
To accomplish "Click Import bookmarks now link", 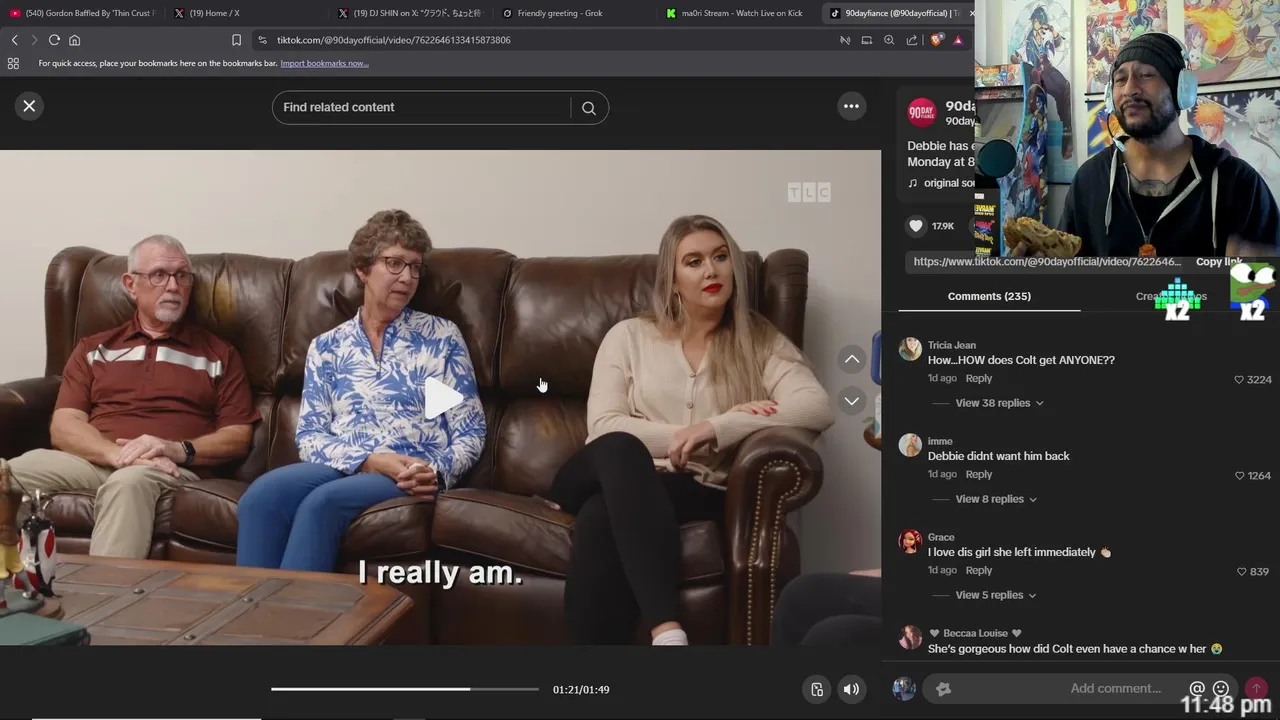I will click(324, 63).
